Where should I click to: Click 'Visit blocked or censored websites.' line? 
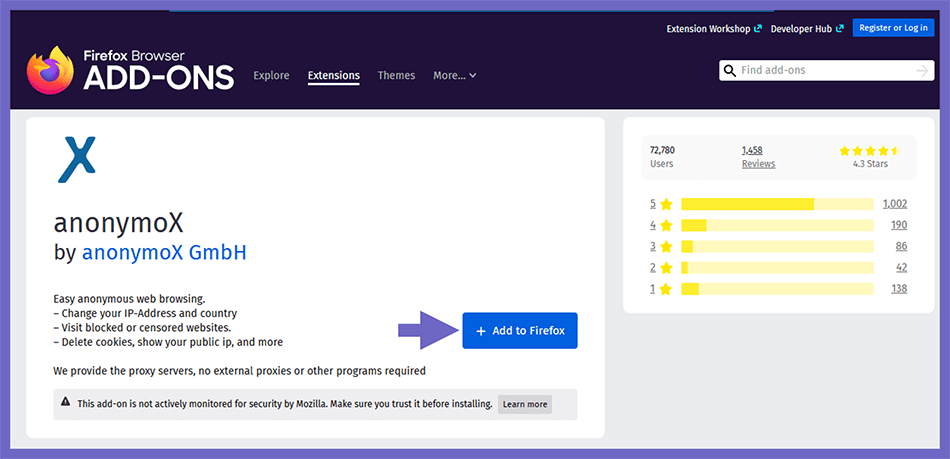tap(142, 328)
